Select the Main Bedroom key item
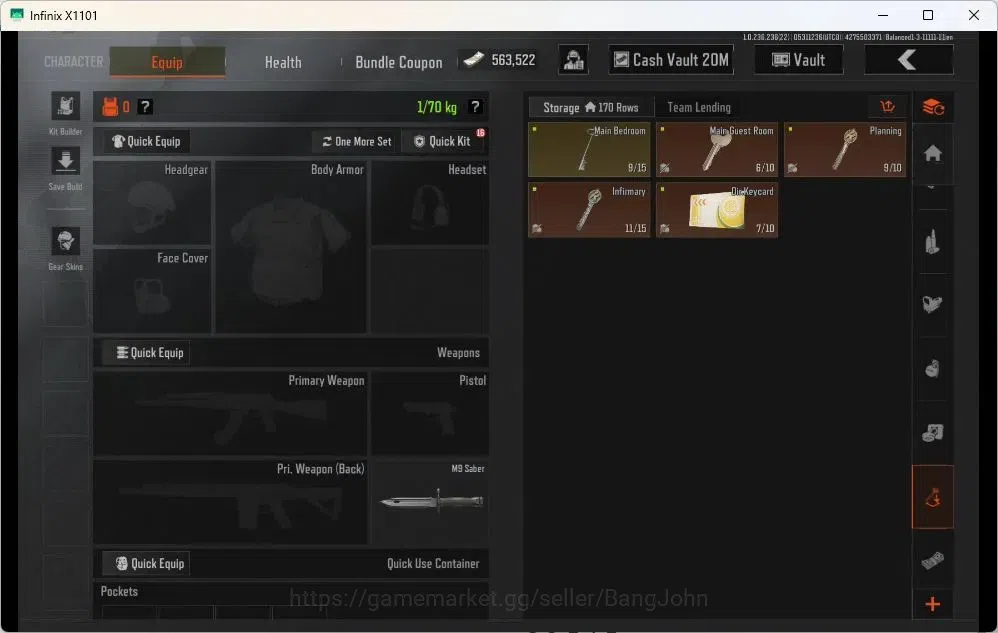This screenshot has width=998, height=633. [x=589, y=150]
